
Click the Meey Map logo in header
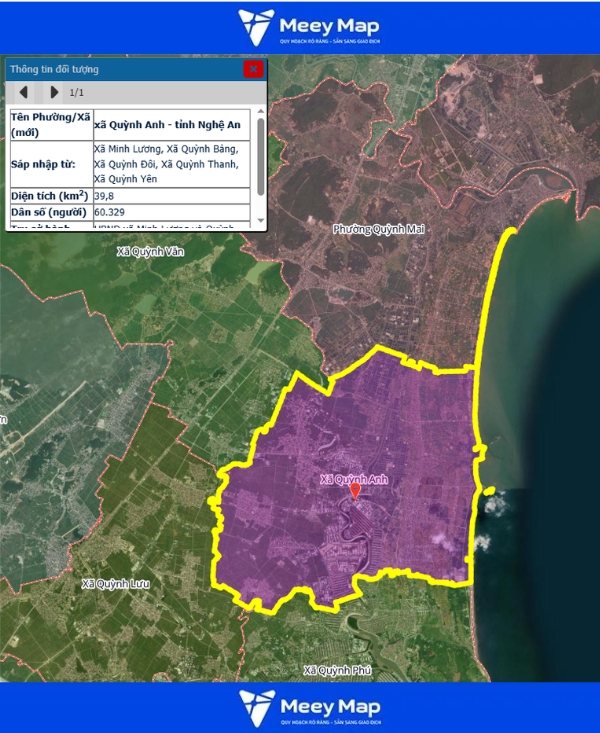coord(299,27)
